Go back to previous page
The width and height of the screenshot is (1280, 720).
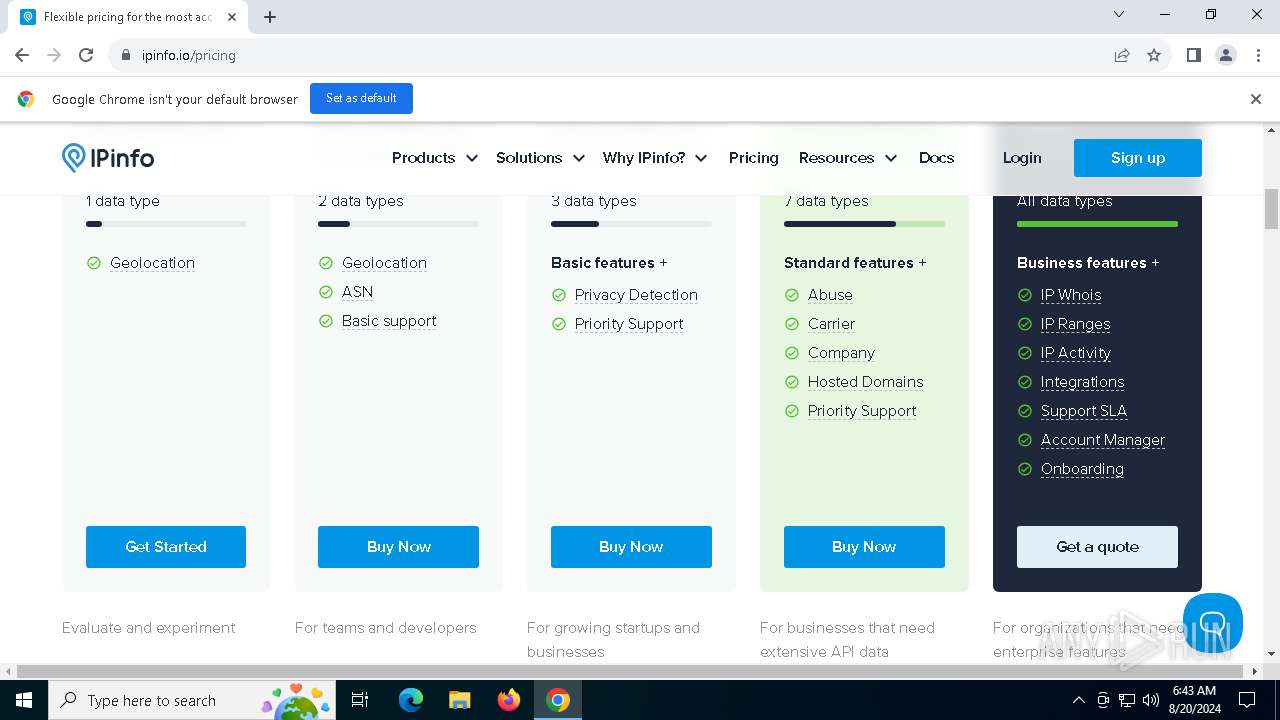point(22,55)
